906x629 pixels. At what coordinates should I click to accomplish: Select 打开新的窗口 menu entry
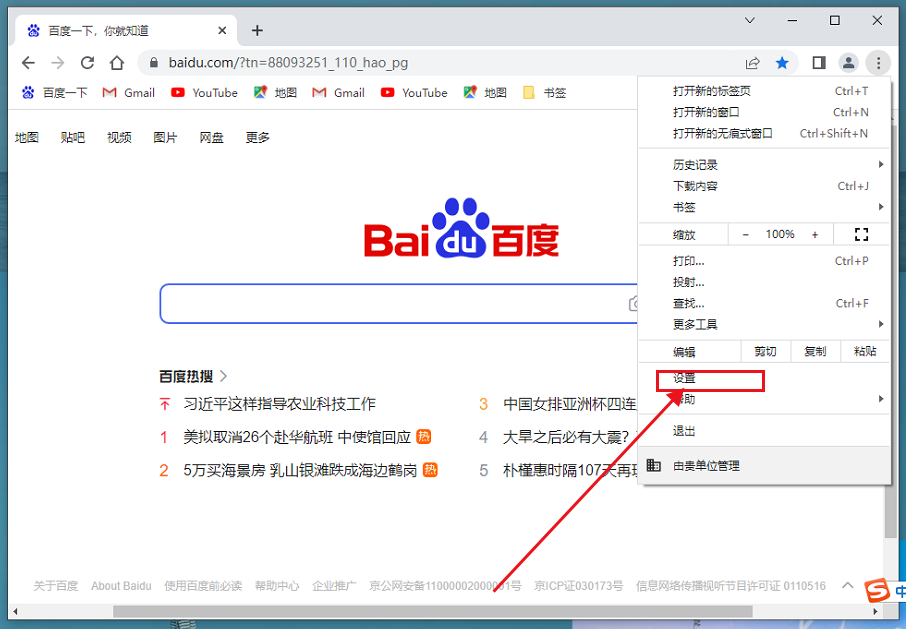click(764, 112)
